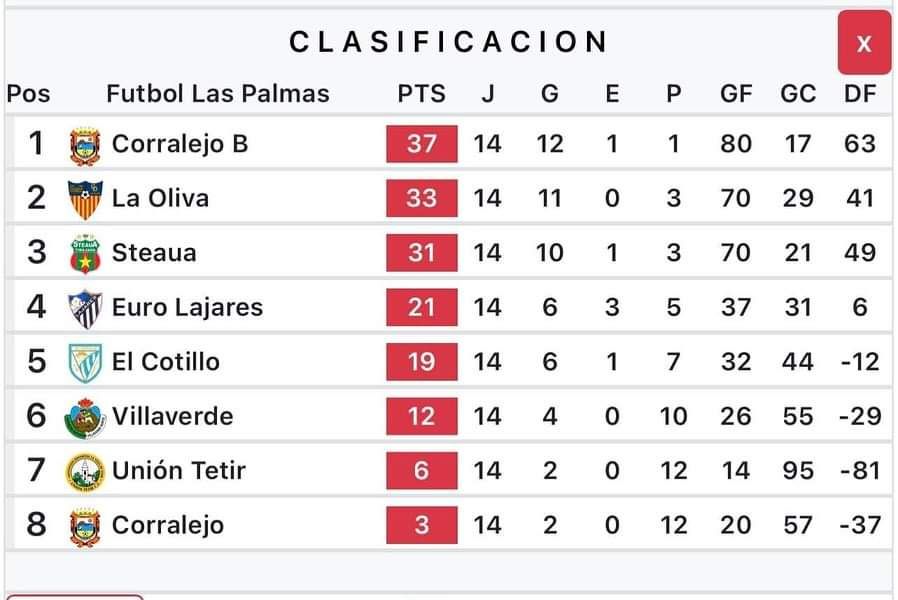The height and width of the screenshot is (600, 898).
Task: Click the La Oliva team crest
Action: (x=85, y=200)
